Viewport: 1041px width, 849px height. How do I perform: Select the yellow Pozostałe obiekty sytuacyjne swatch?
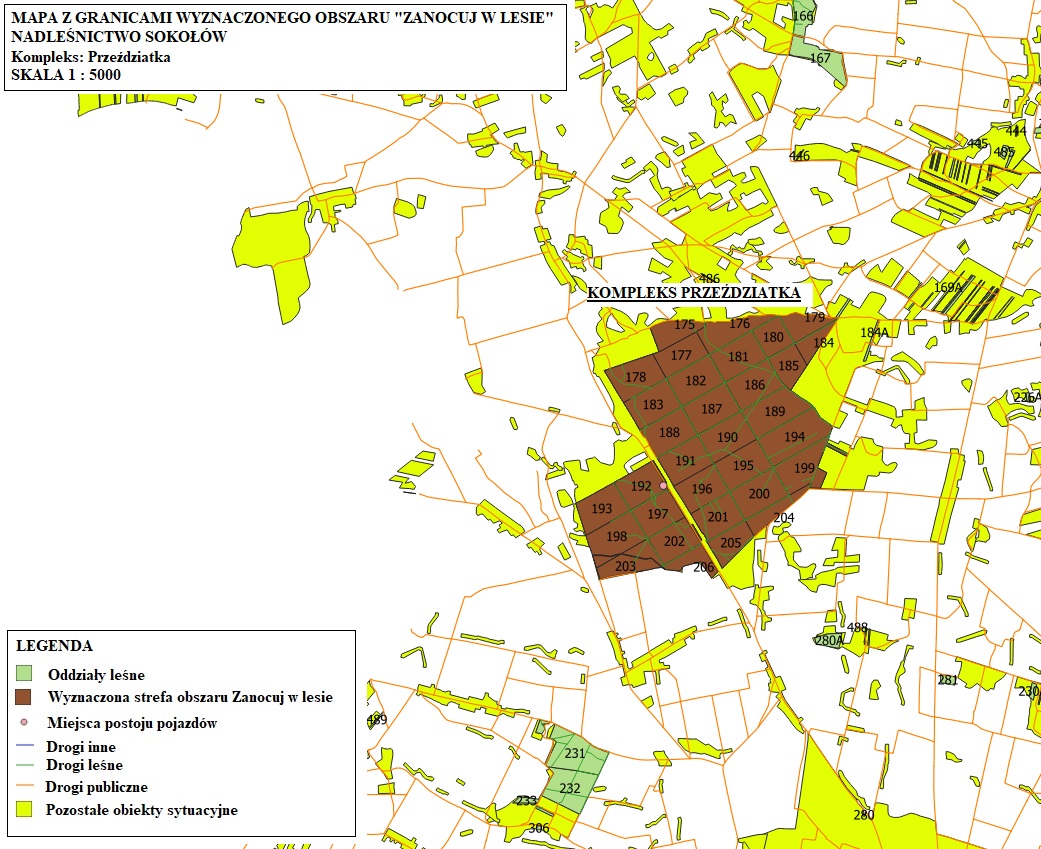pos(25,809)
